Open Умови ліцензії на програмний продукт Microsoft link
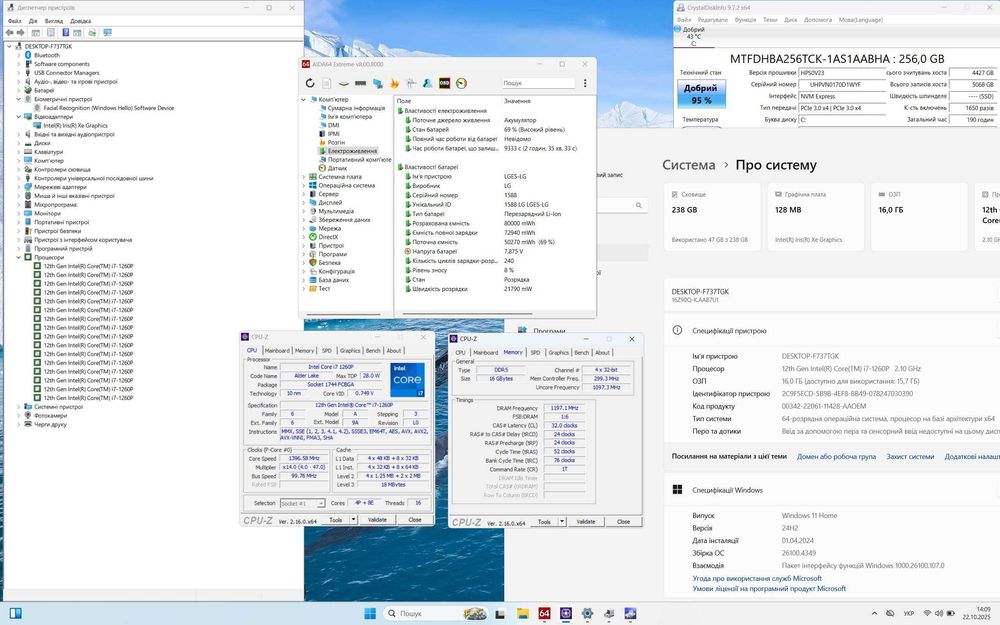 (x=769, y=589)
